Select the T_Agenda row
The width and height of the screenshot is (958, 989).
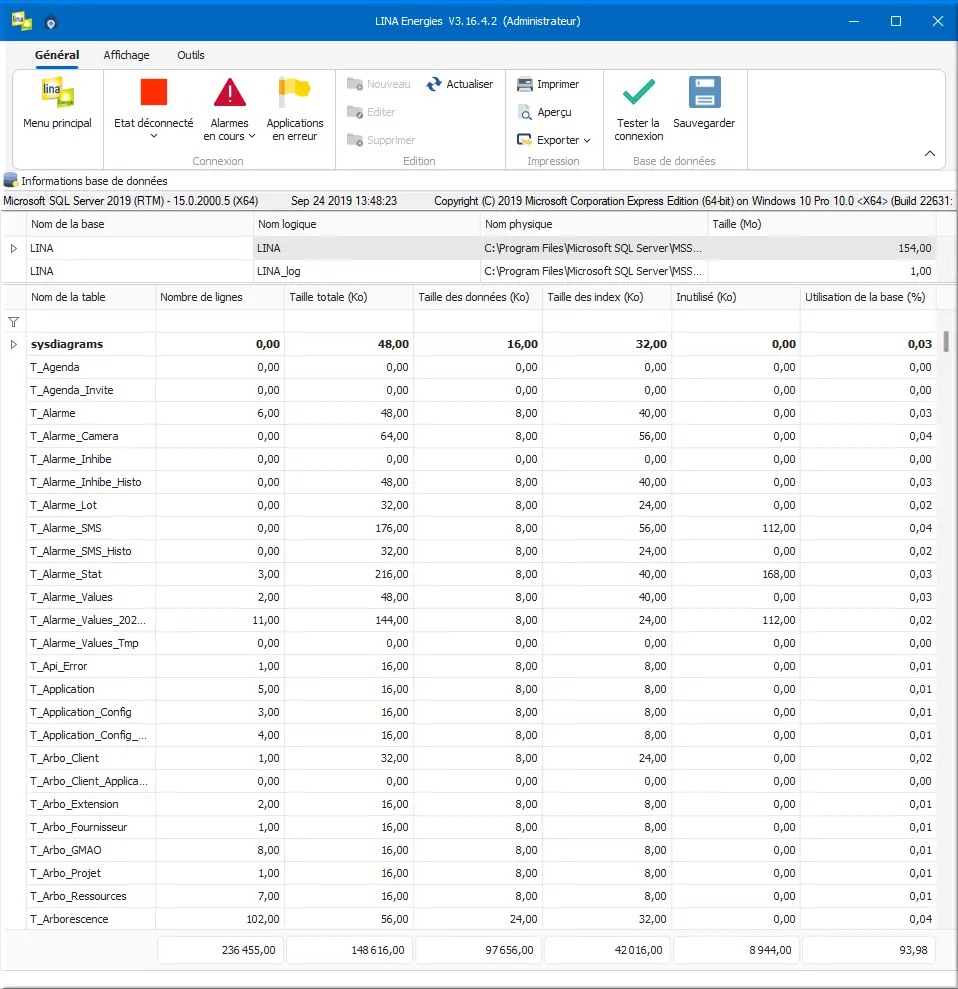point(481,367)
